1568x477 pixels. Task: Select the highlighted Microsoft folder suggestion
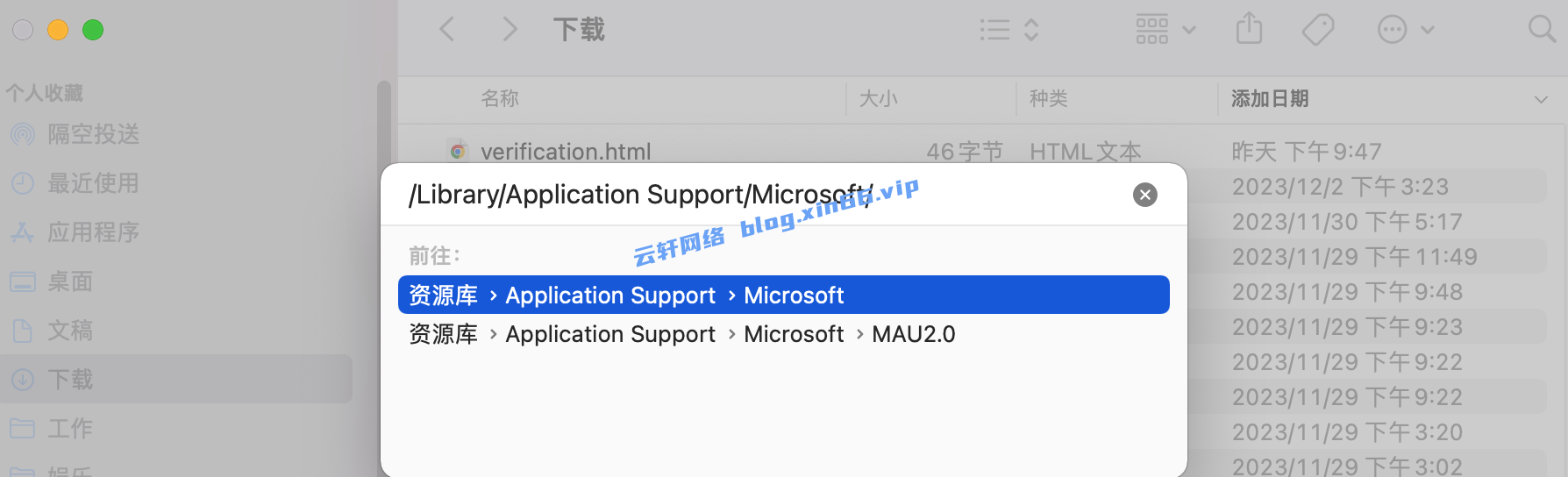coord(784,295)
